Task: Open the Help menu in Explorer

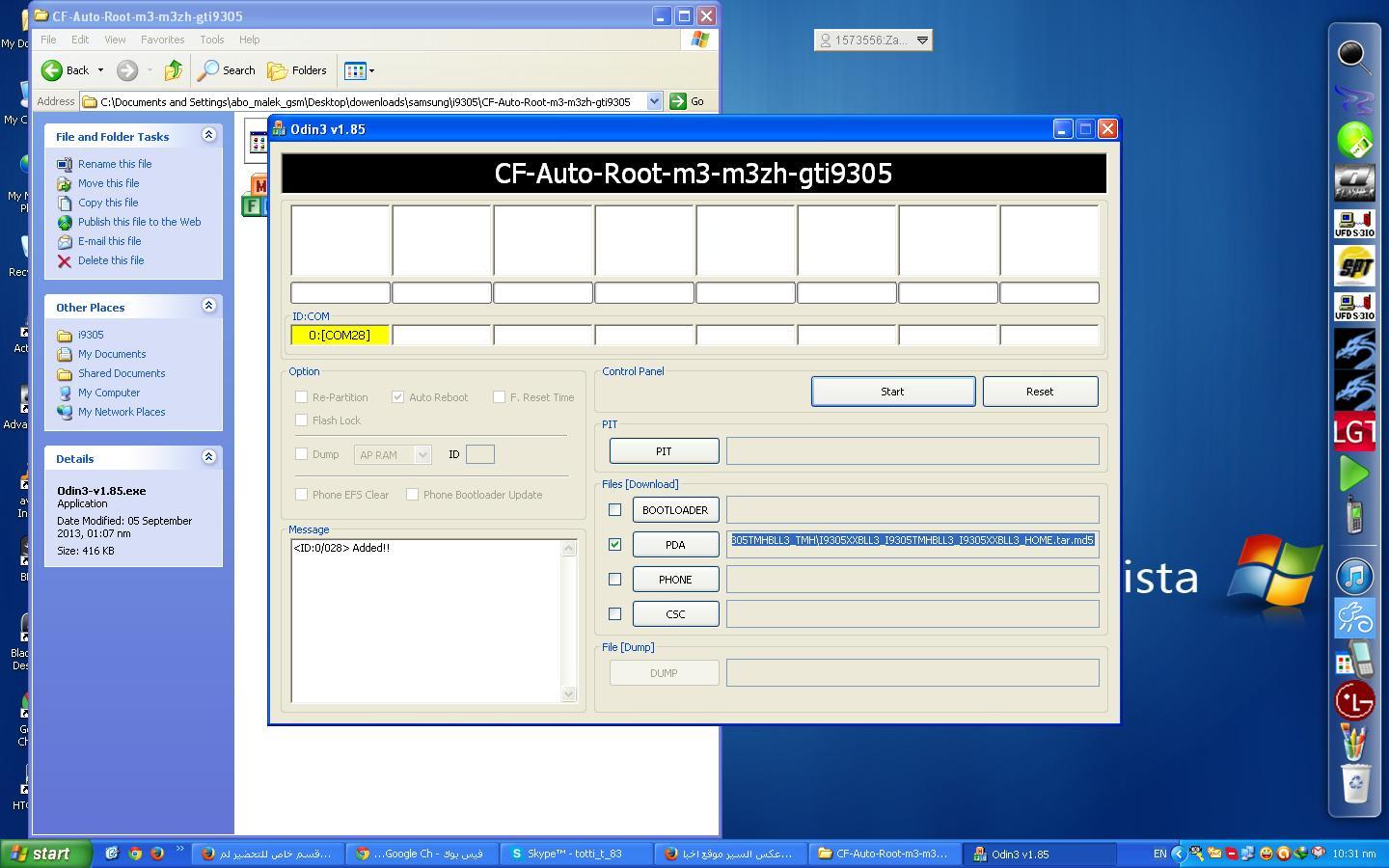Action: click(249, 40)
